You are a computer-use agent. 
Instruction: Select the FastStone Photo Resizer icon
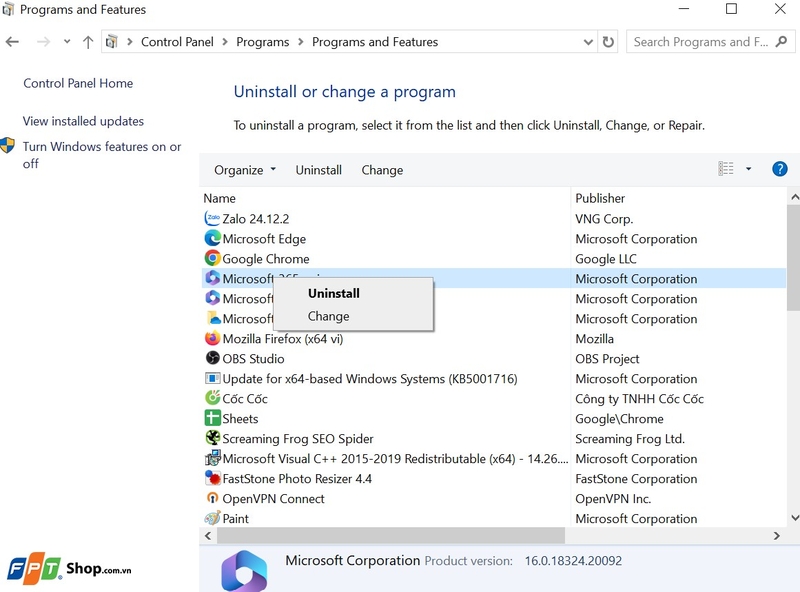pyautogui.click(x=212, y=478)
